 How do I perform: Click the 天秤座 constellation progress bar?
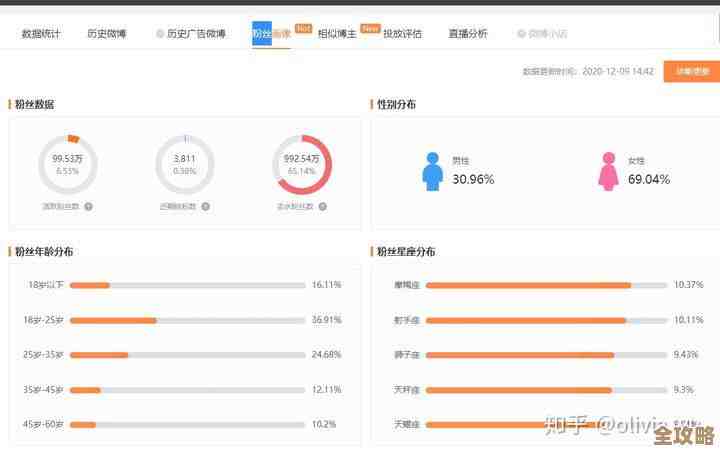tap(546, 390)
